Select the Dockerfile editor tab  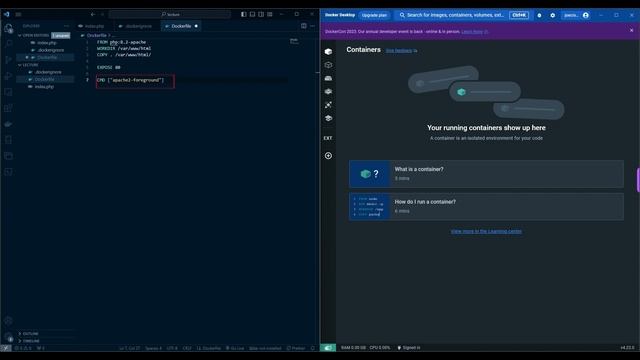tap(181, 26)
